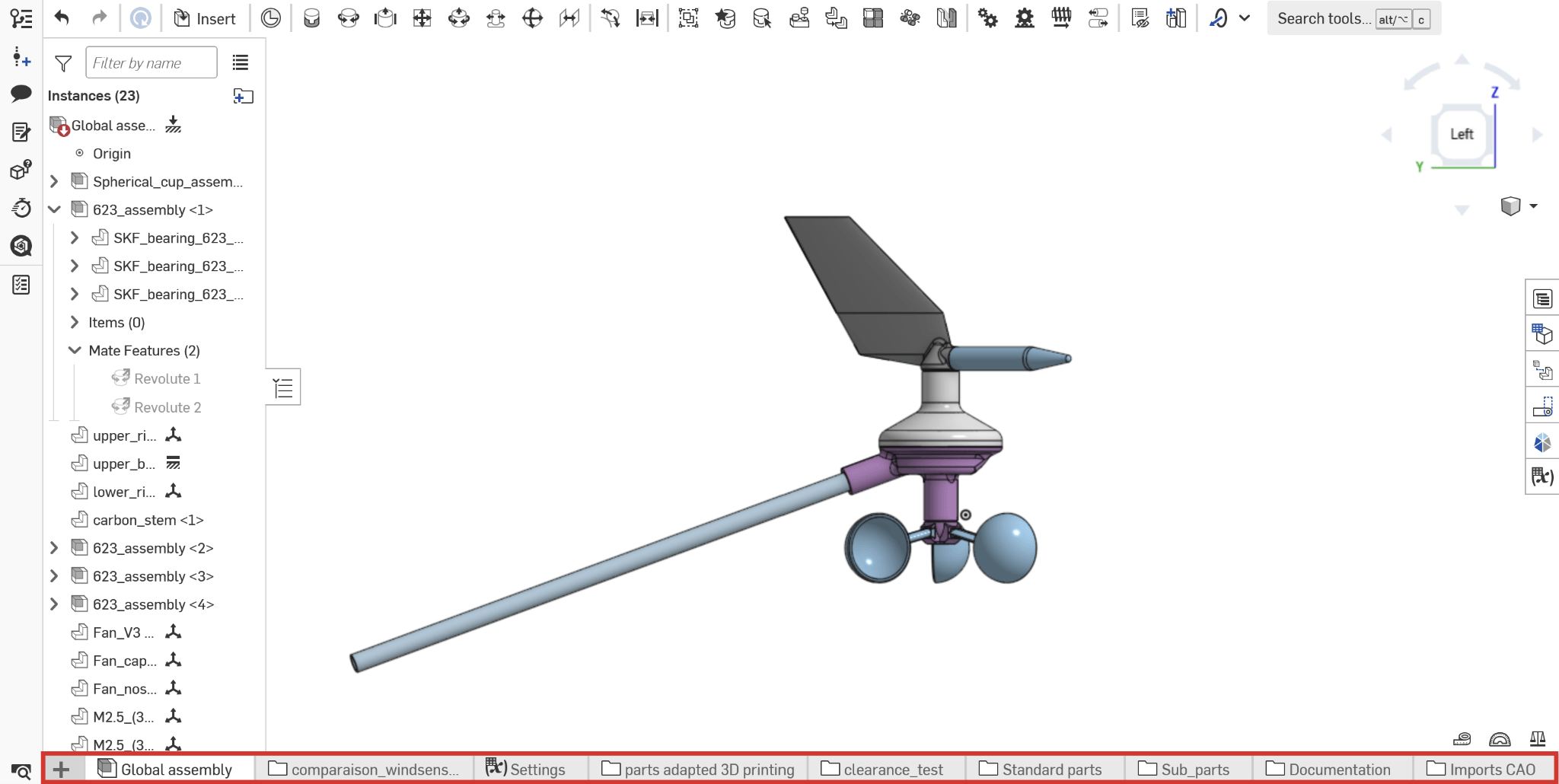Click the Insert parts button
1559x784 pixels.
(205, 18)
